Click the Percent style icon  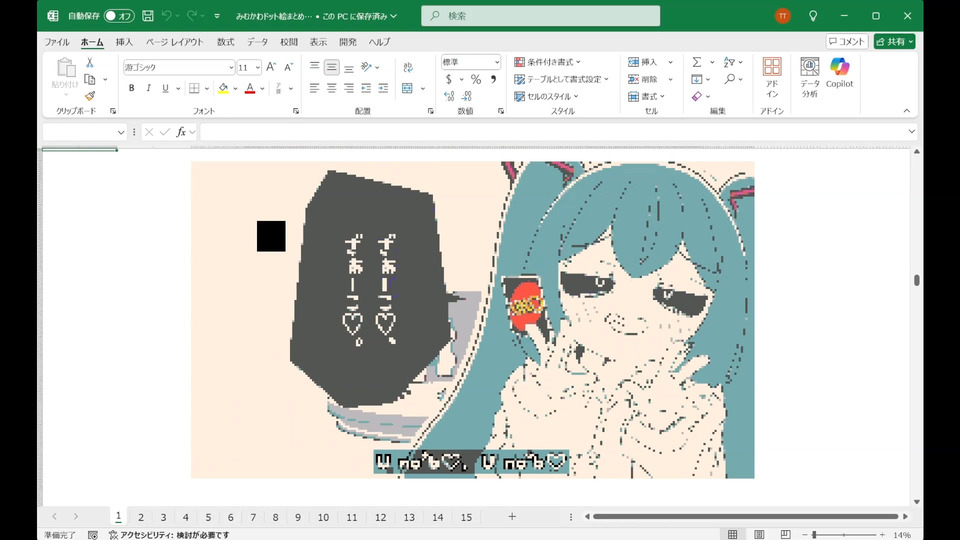click(x=476, y=79)
